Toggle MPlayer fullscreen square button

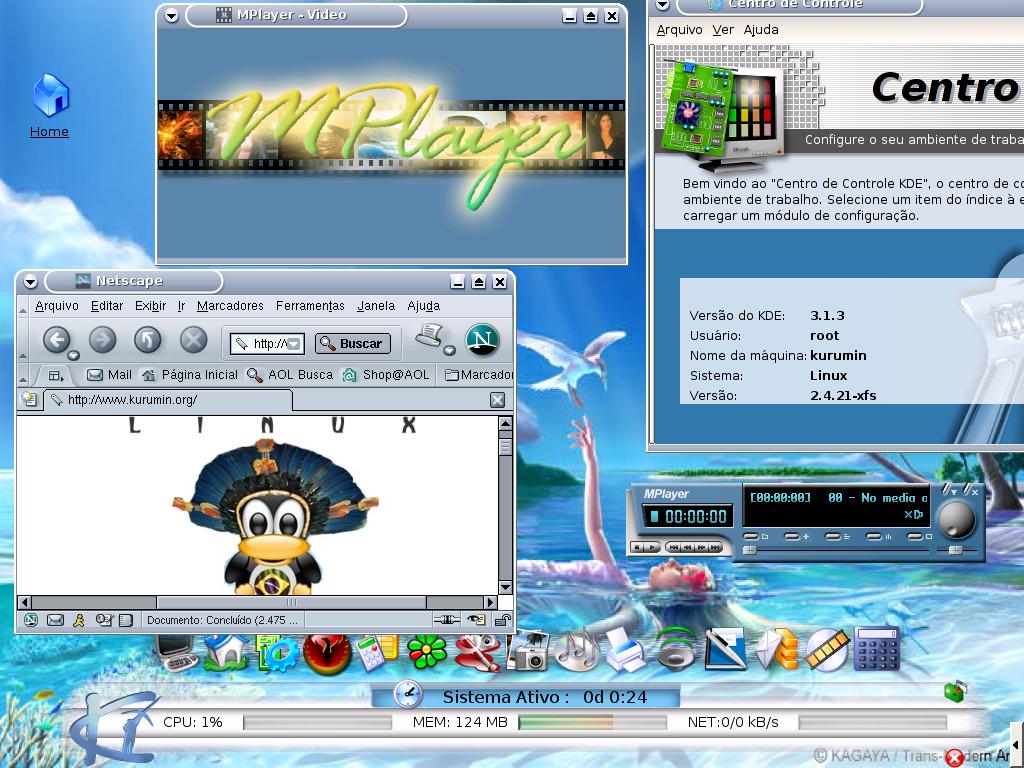click(x=916, y=536)
